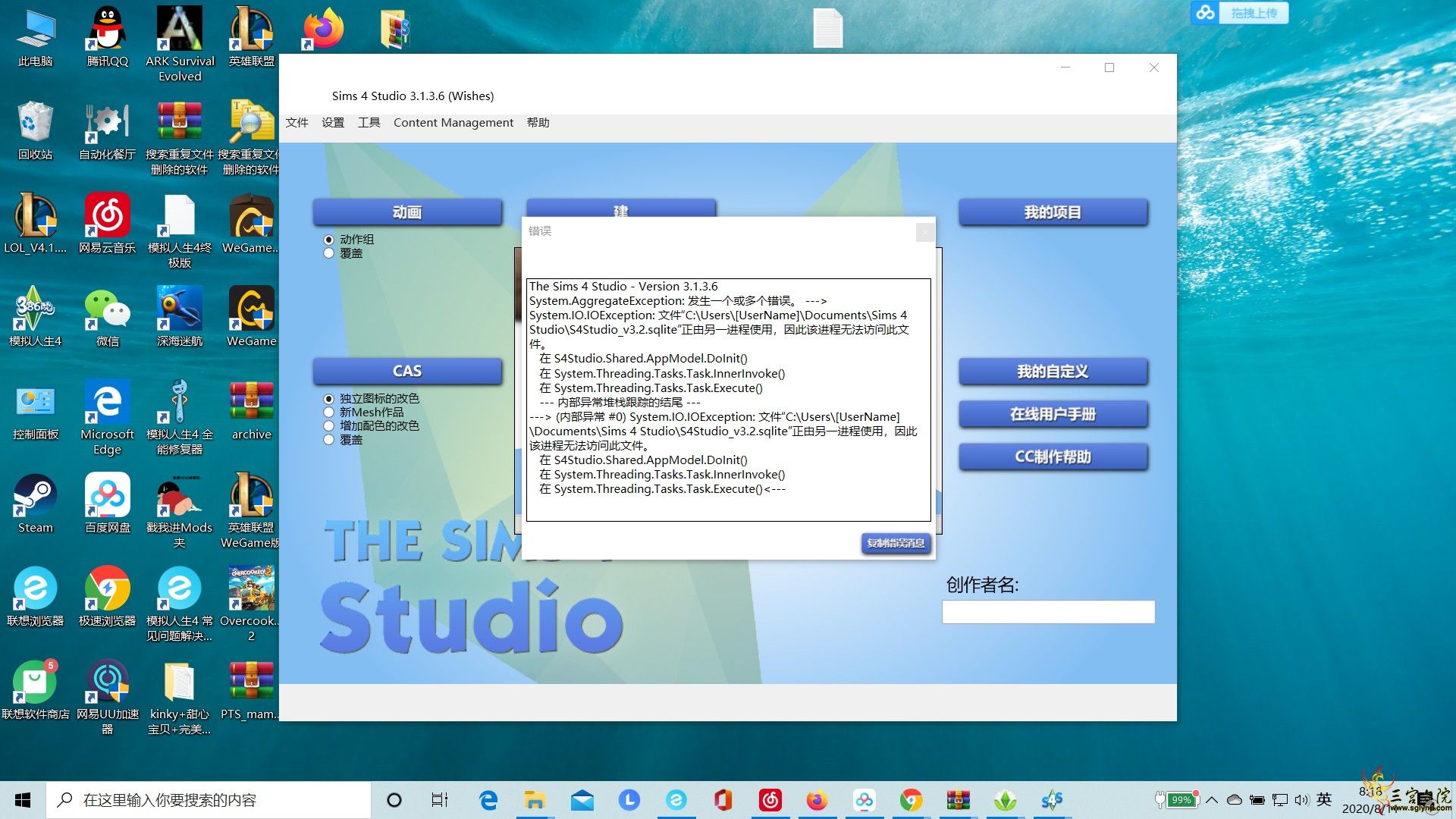Click the volume tray icon
1456x819 pixels.
[1302, 800]
